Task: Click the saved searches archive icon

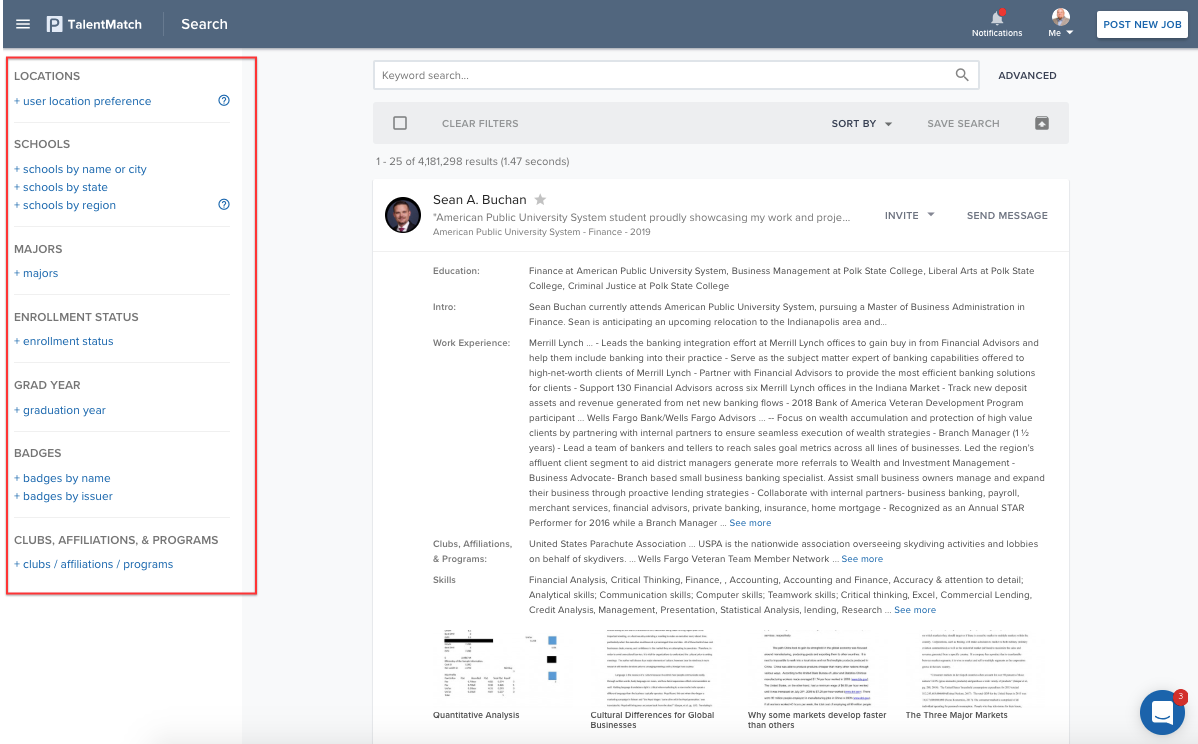Action: coord(1041,123)
